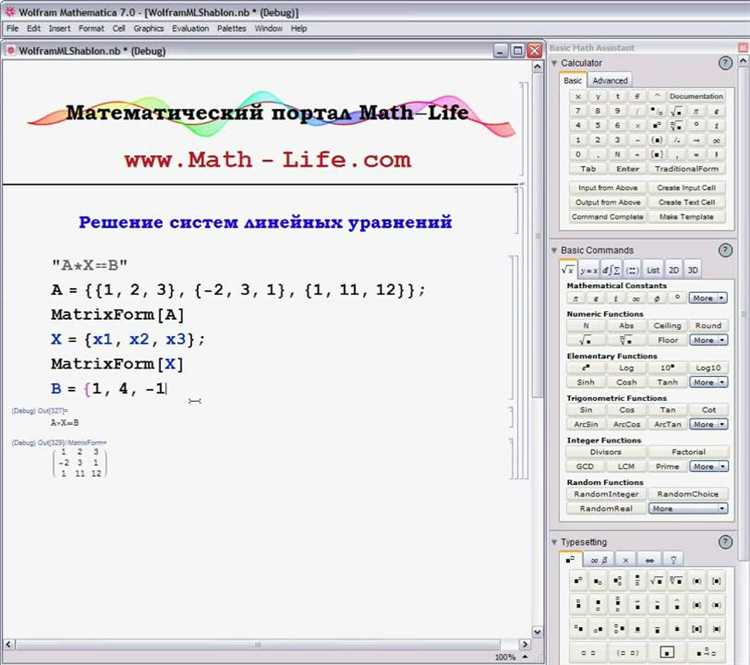Insert subscript template in Calculator keypad
This screenshot has width=750, height=665.
click(x=657, y=111)
